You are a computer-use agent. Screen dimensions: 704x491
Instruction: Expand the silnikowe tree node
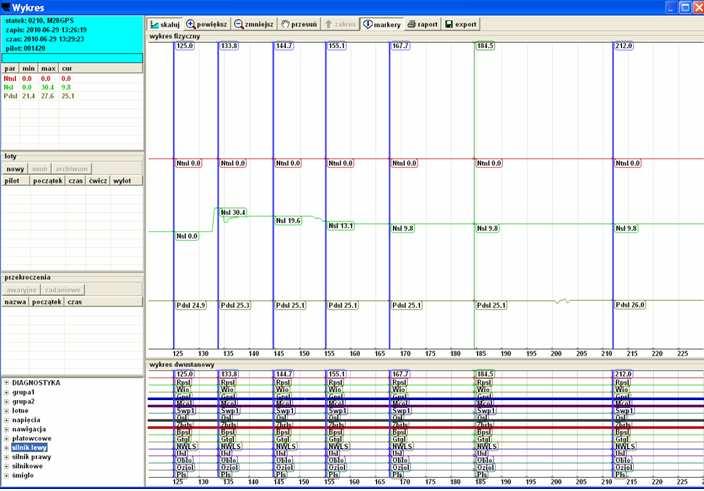click(x=7, y=466)
